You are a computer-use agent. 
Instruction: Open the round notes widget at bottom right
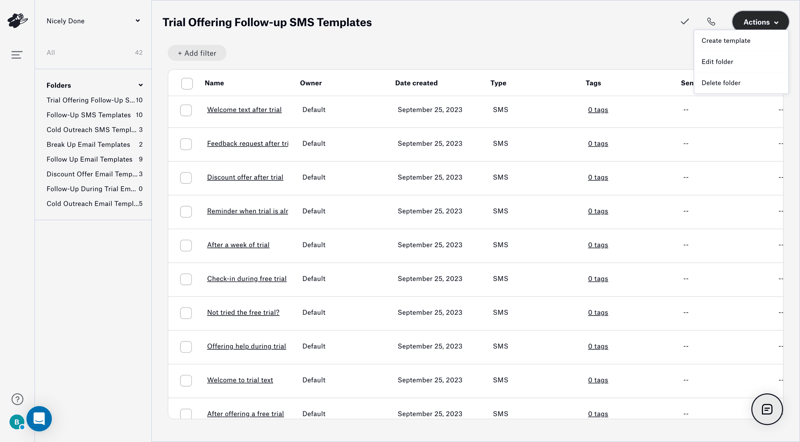click(767, 409)
